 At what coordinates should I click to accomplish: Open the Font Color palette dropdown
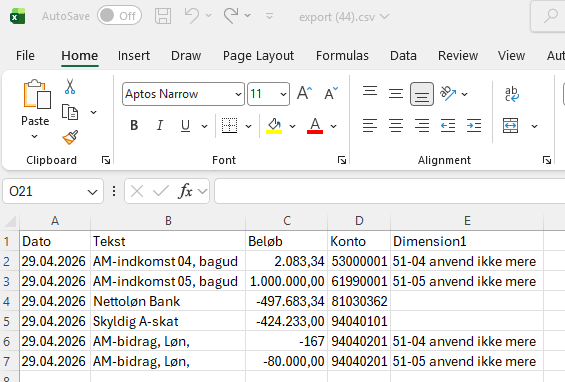coord(333,126)
